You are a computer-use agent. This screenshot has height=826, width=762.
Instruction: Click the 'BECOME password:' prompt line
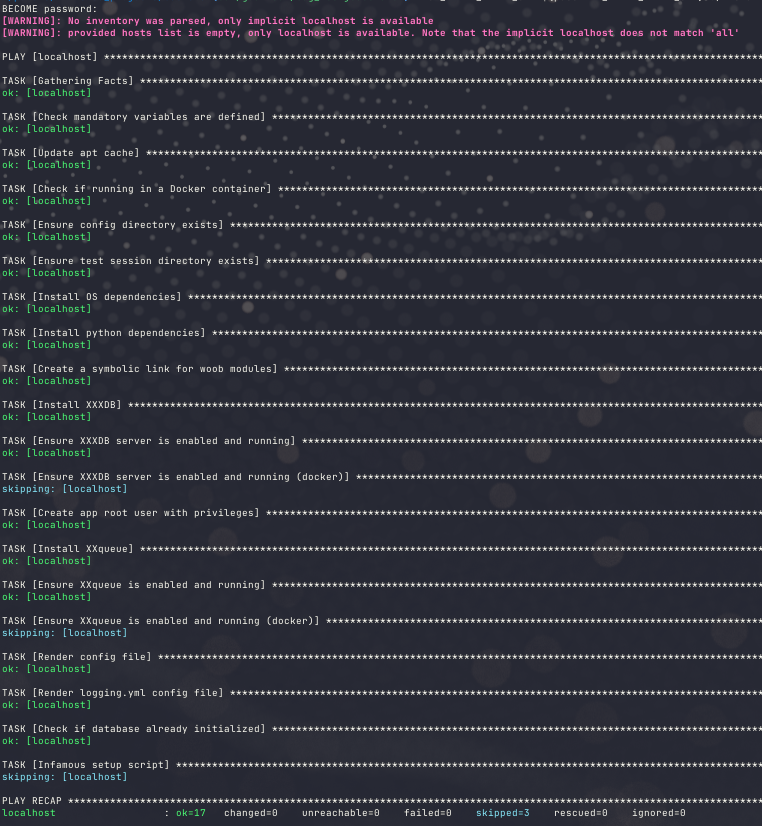50,9
